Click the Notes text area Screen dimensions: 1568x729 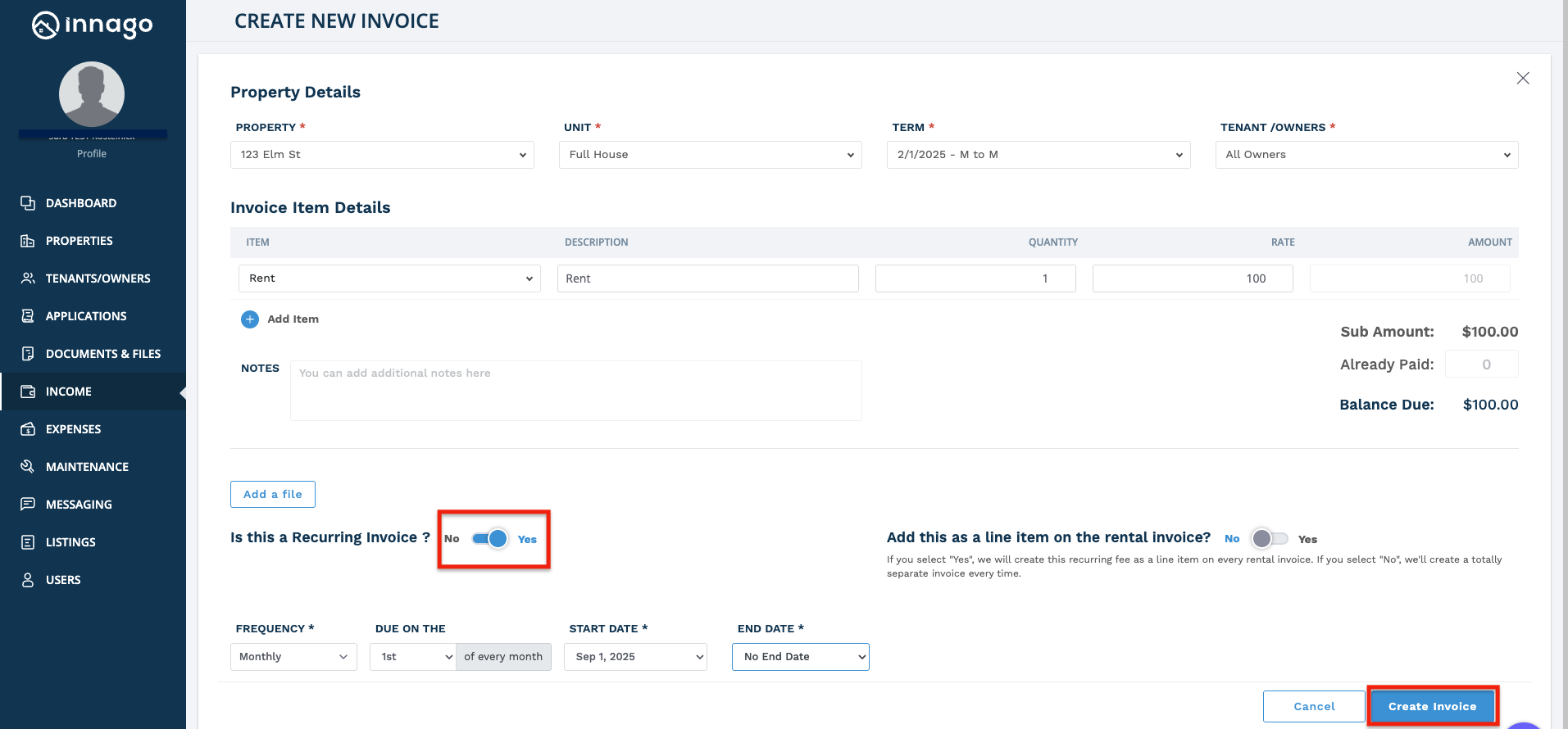(x=575, y=391)
